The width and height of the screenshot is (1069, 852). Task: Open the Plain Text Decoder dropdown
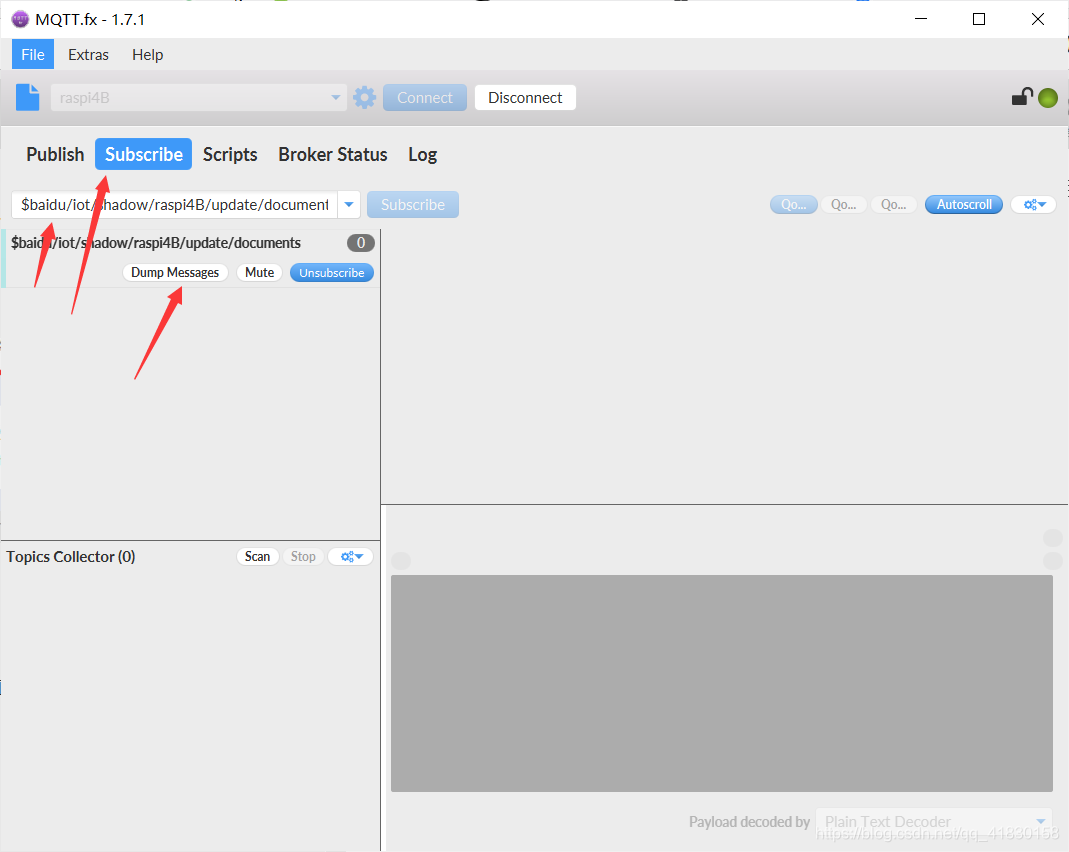pos(934,822)
